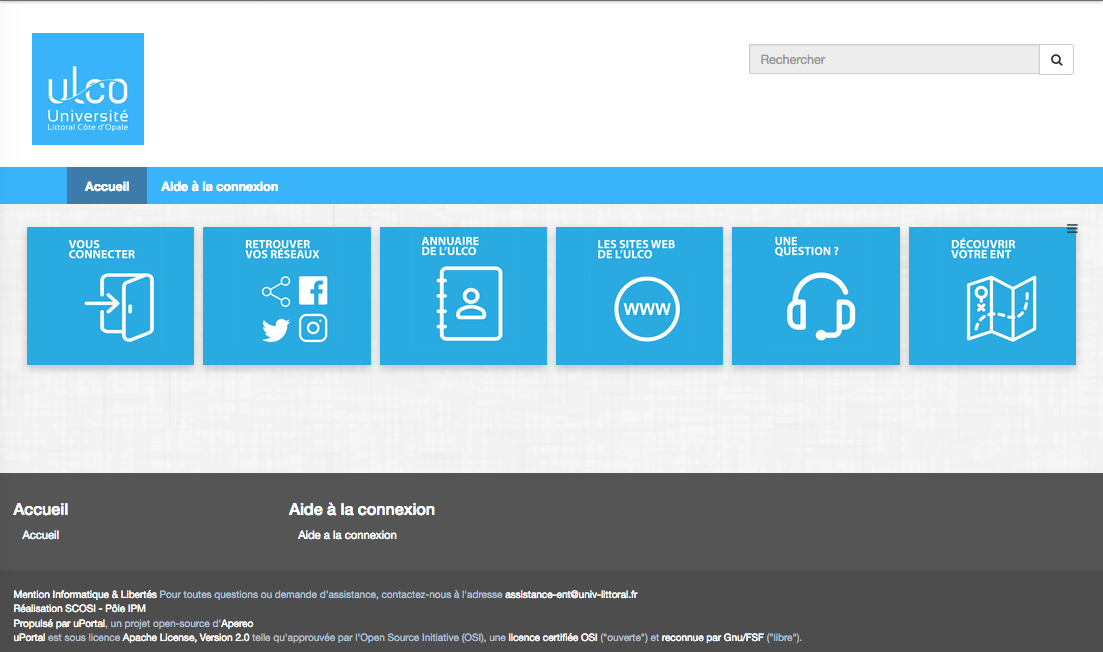Open the map icon for Découvrir votre ENT

pos(1001,309)
